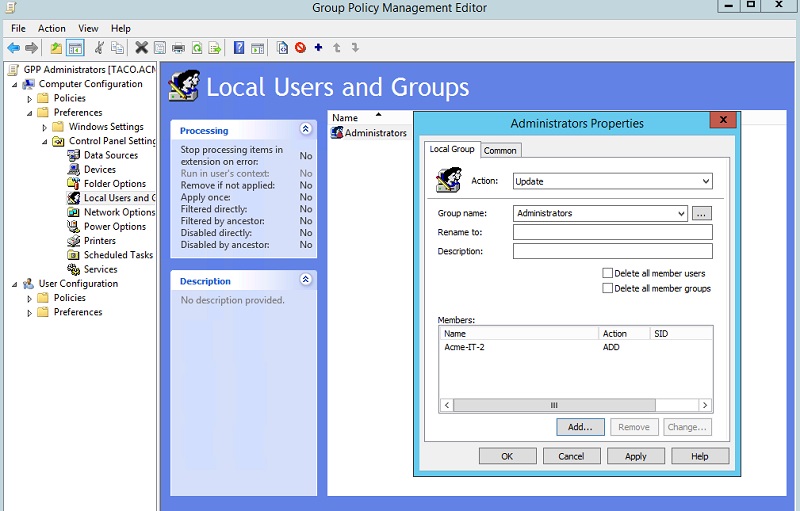This screenshot has height=511, width=800.
Task: Click the scissors cut toolbar icon
Action: tap(99, 48)
